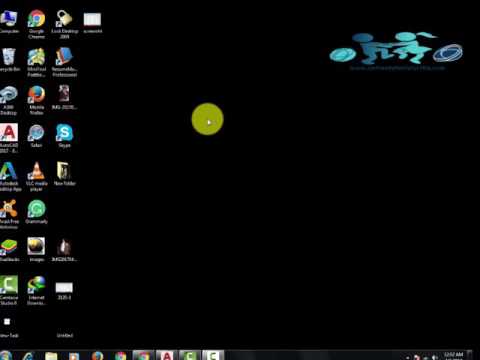Select the Avast Free Antivirus shortcut

coord(9,214)
